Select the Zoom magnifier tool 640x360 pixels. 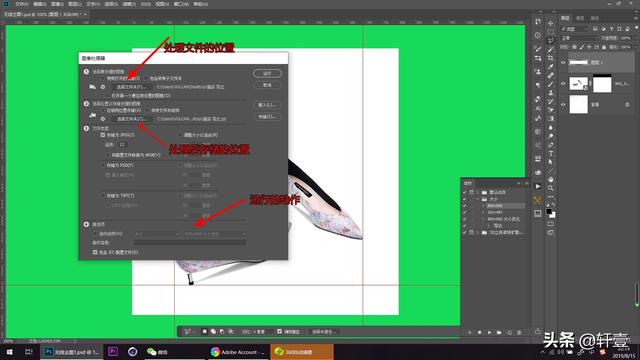coord(551,188)
